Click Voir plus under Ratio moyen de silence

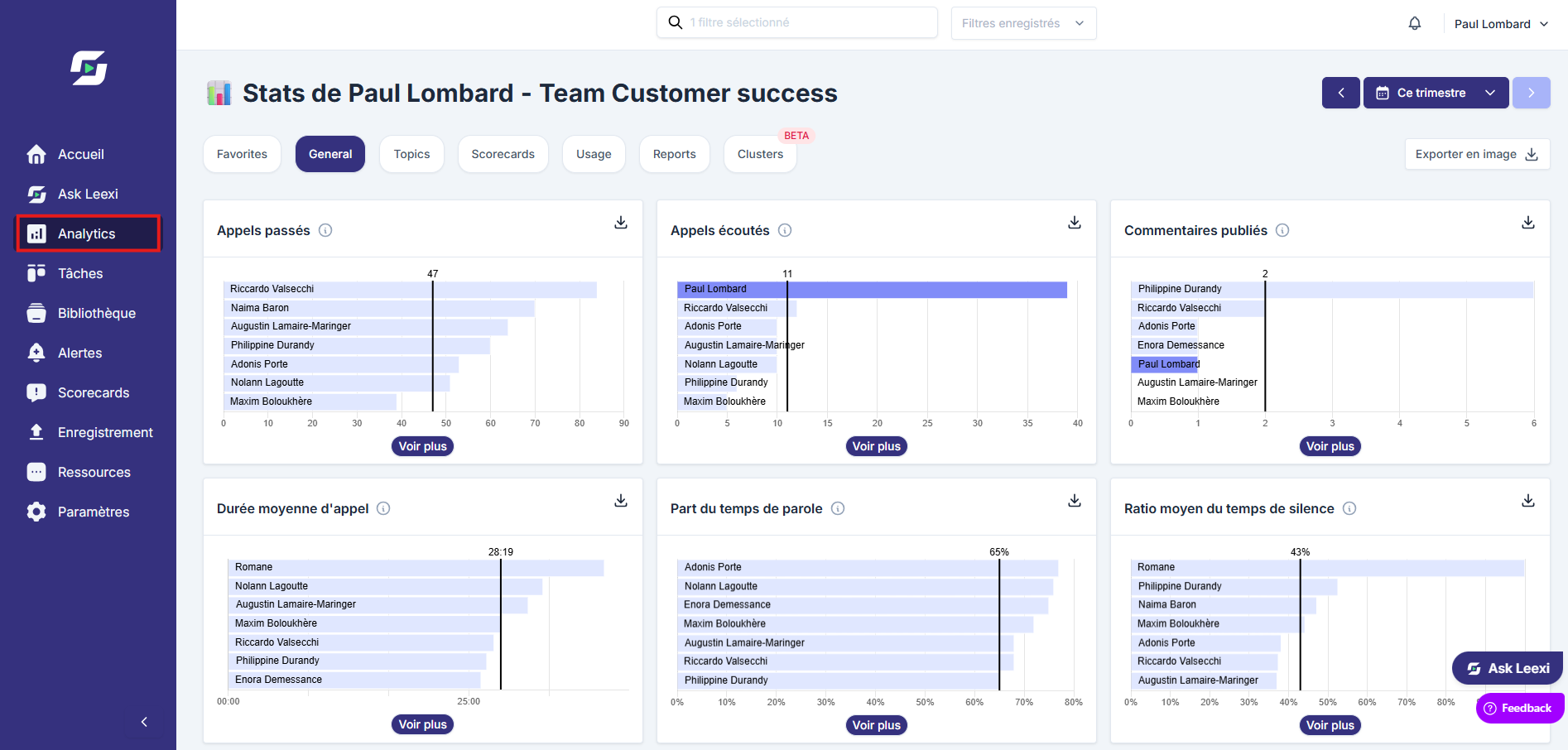pos(1330,725)
